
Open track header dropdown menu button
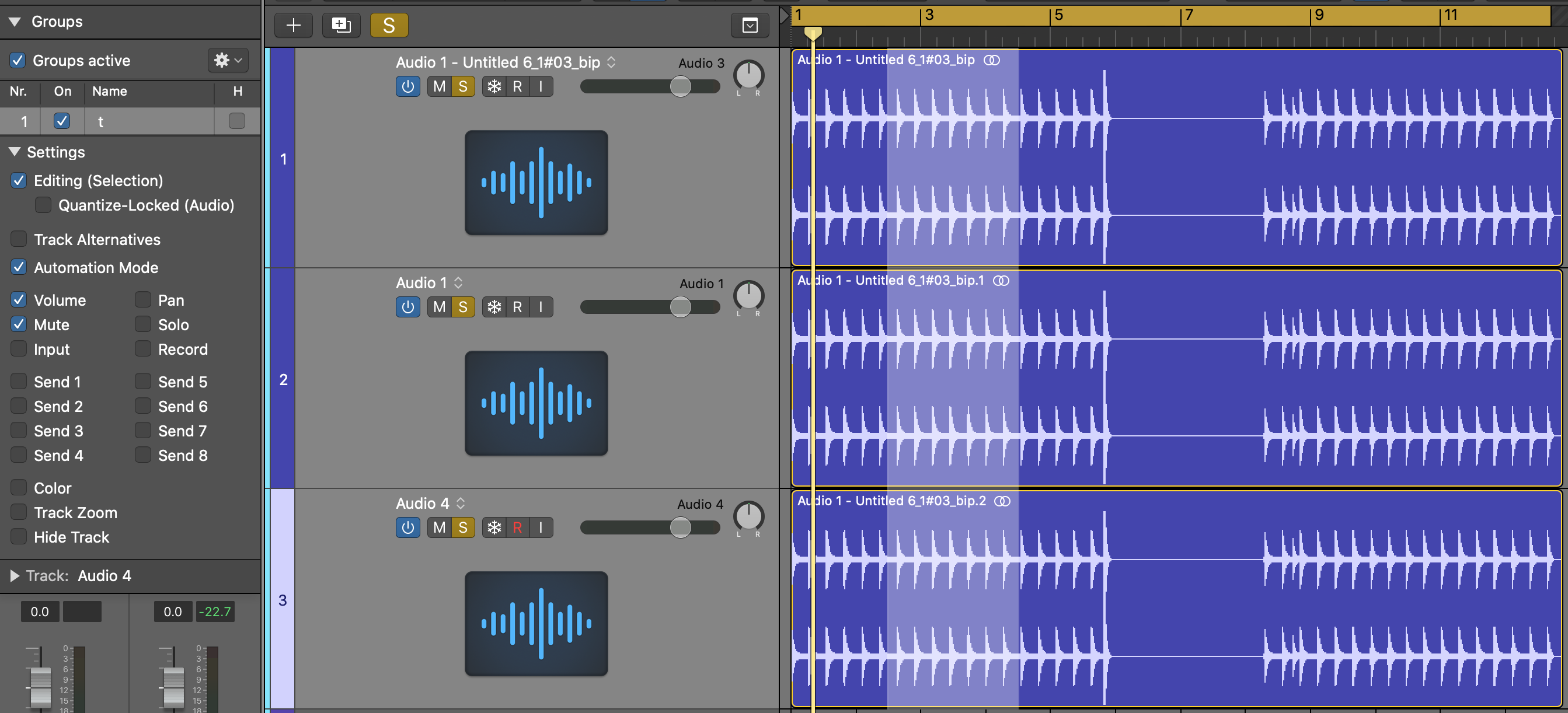750,25
